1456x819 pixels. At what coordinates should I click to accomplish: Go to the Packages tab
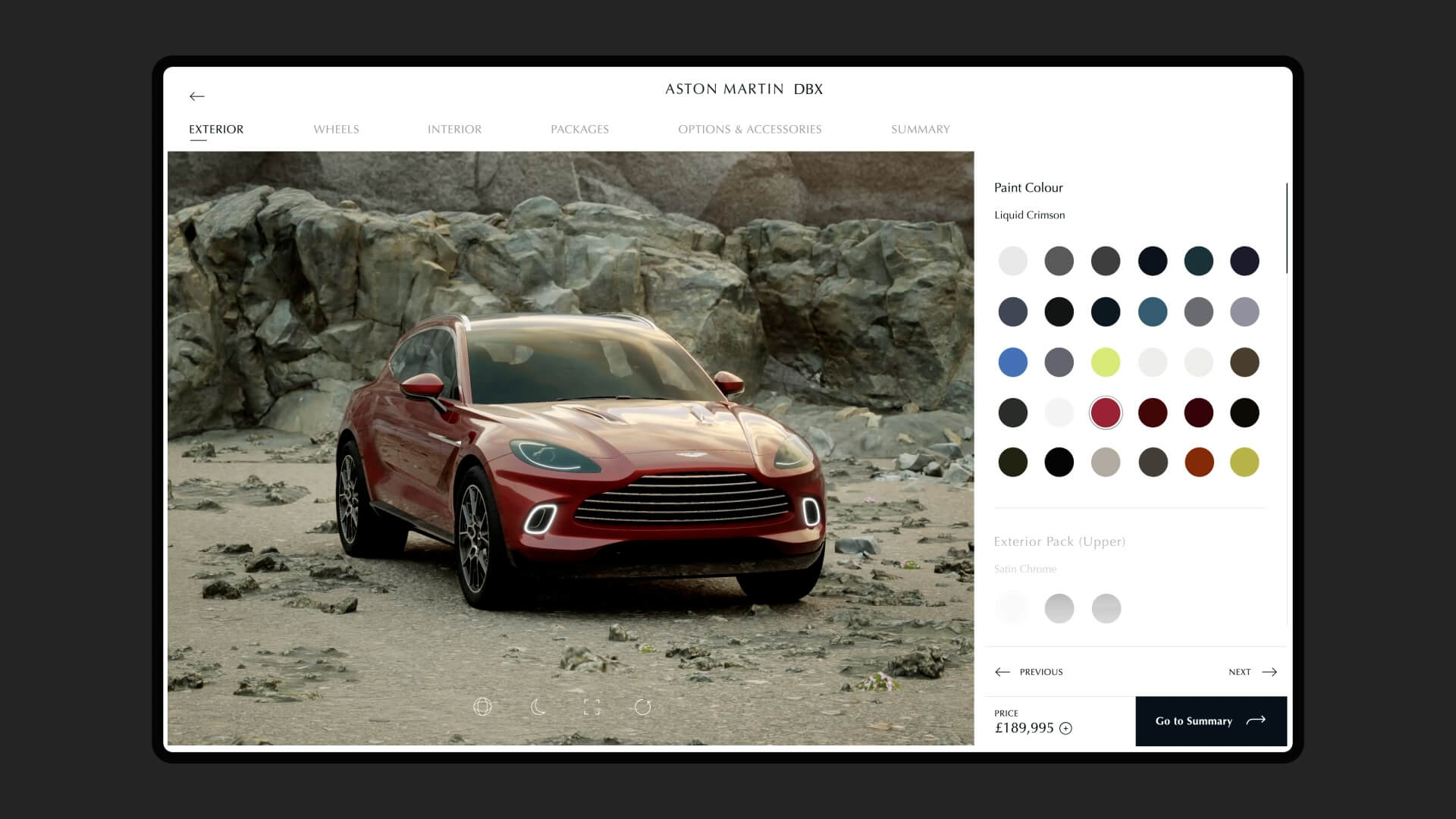click(579, 130)
